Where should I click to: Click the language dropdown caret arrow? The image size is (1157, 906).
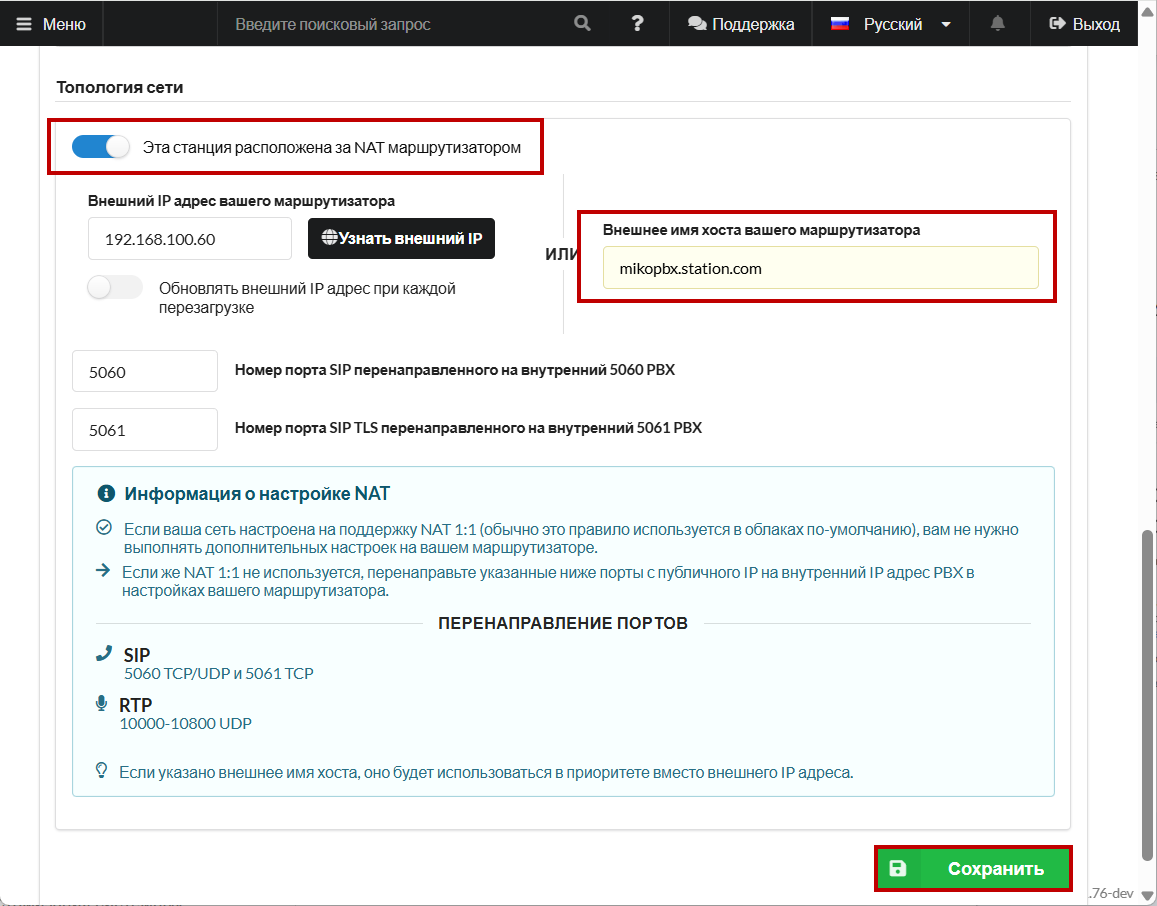coord(946,24)
